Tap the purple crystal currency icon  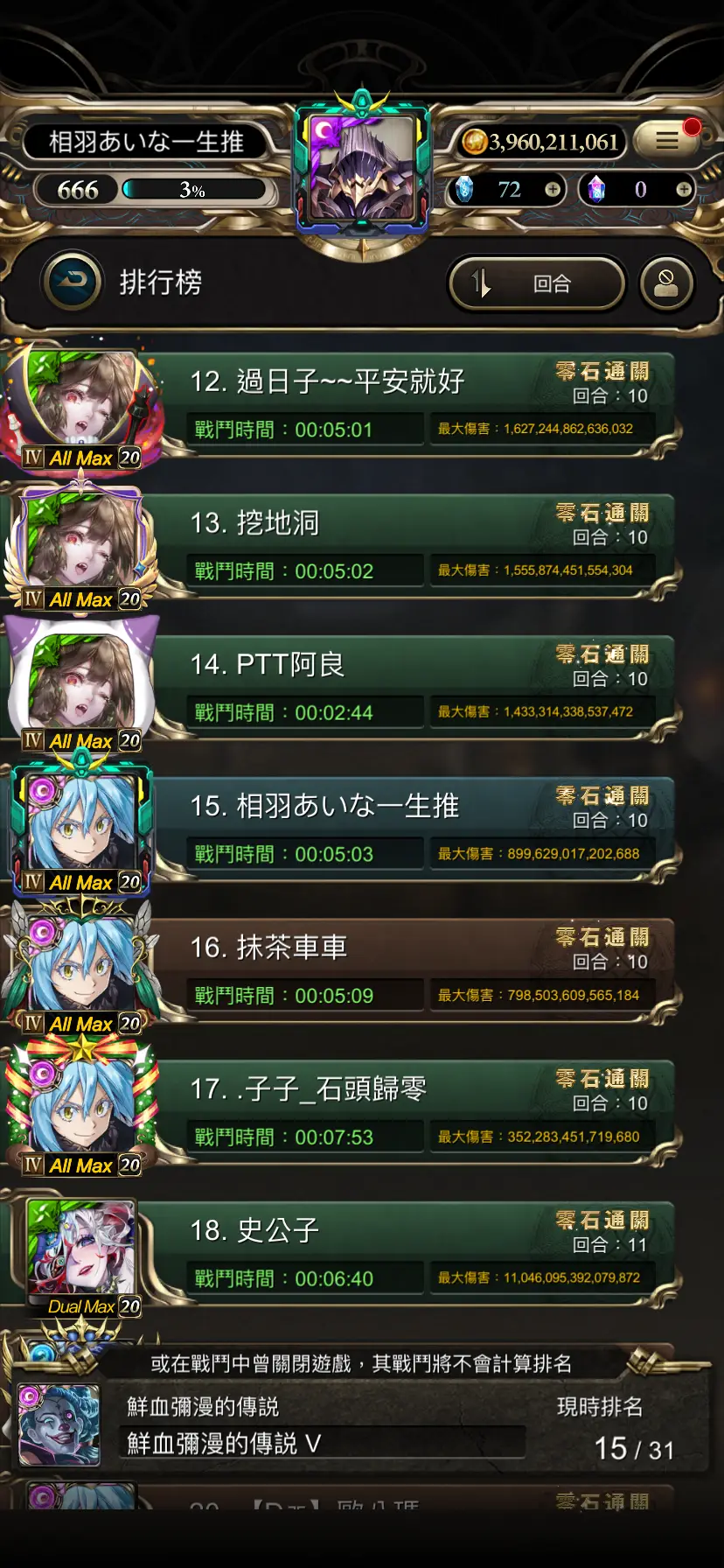coord(596,189)
